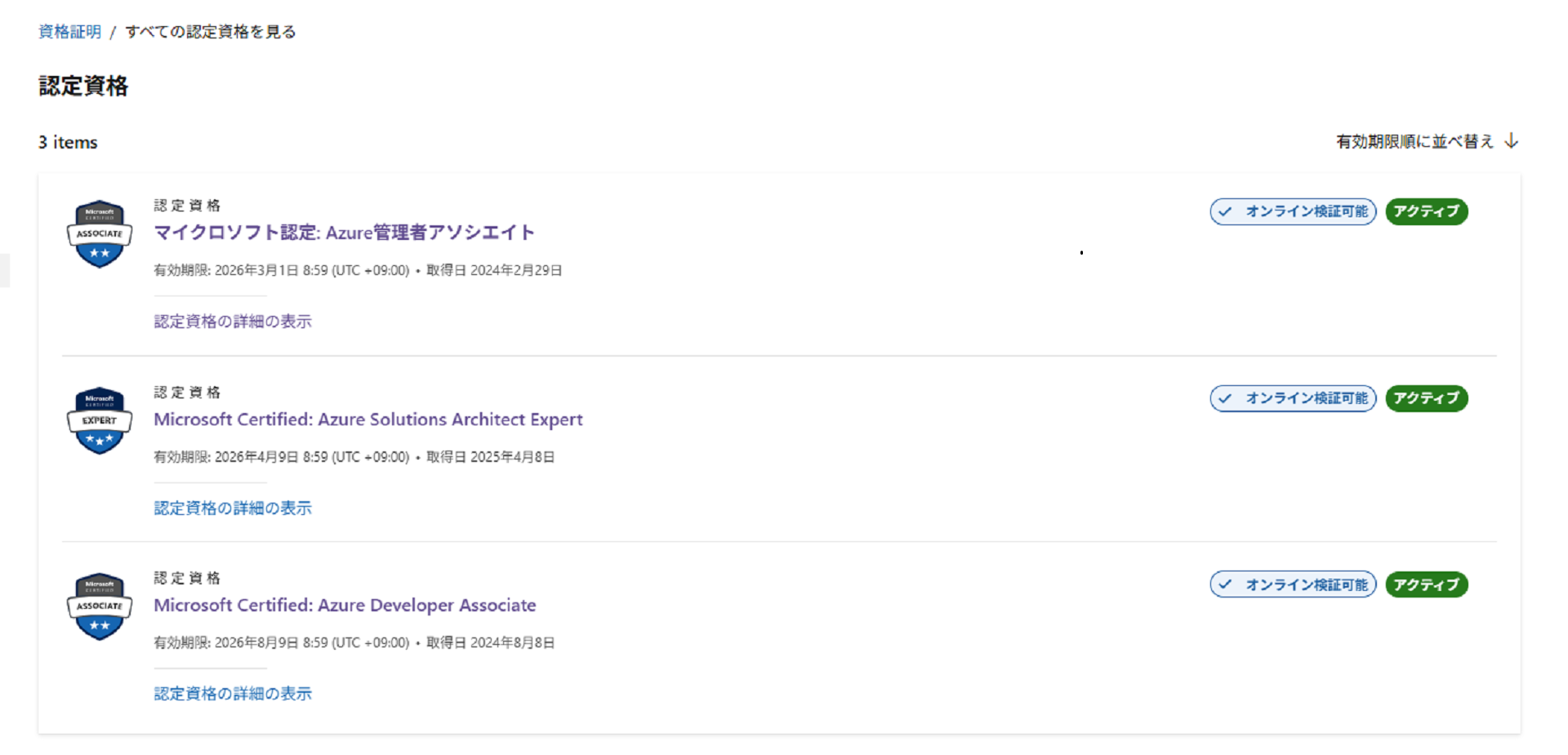Click アクティブ status badge for Solutions Architect Expert

pos(1426,398)
